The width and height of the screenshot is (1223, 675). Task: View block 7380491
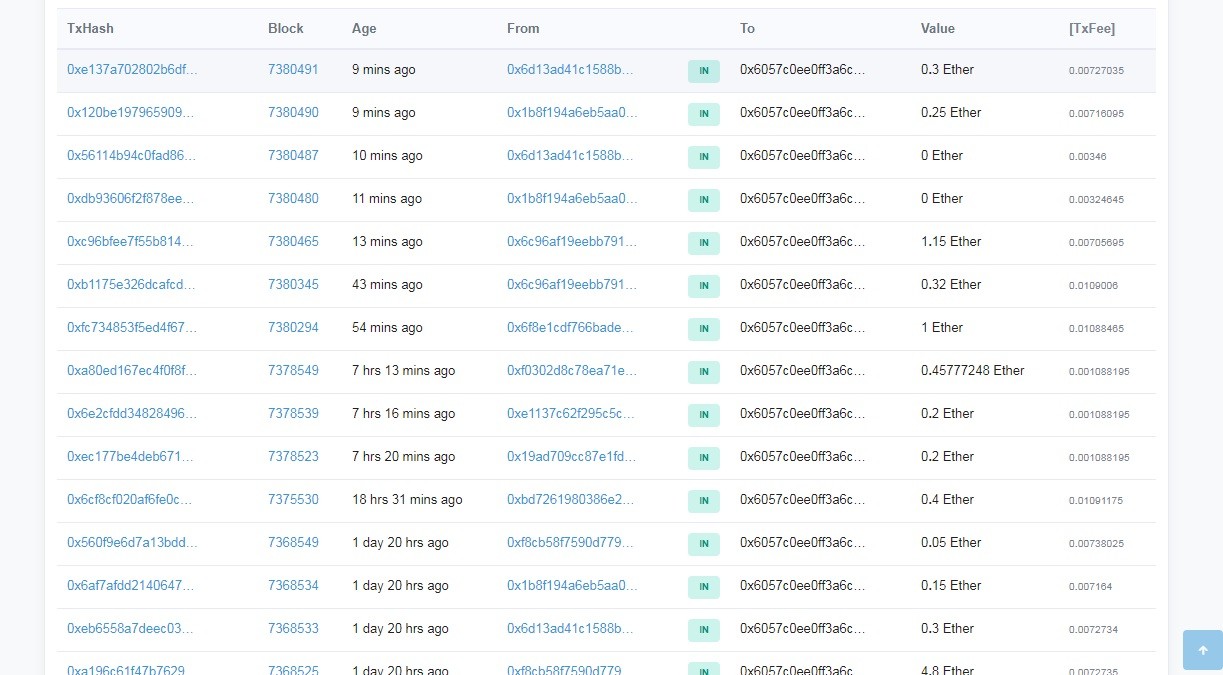click(x=293, y=70)
